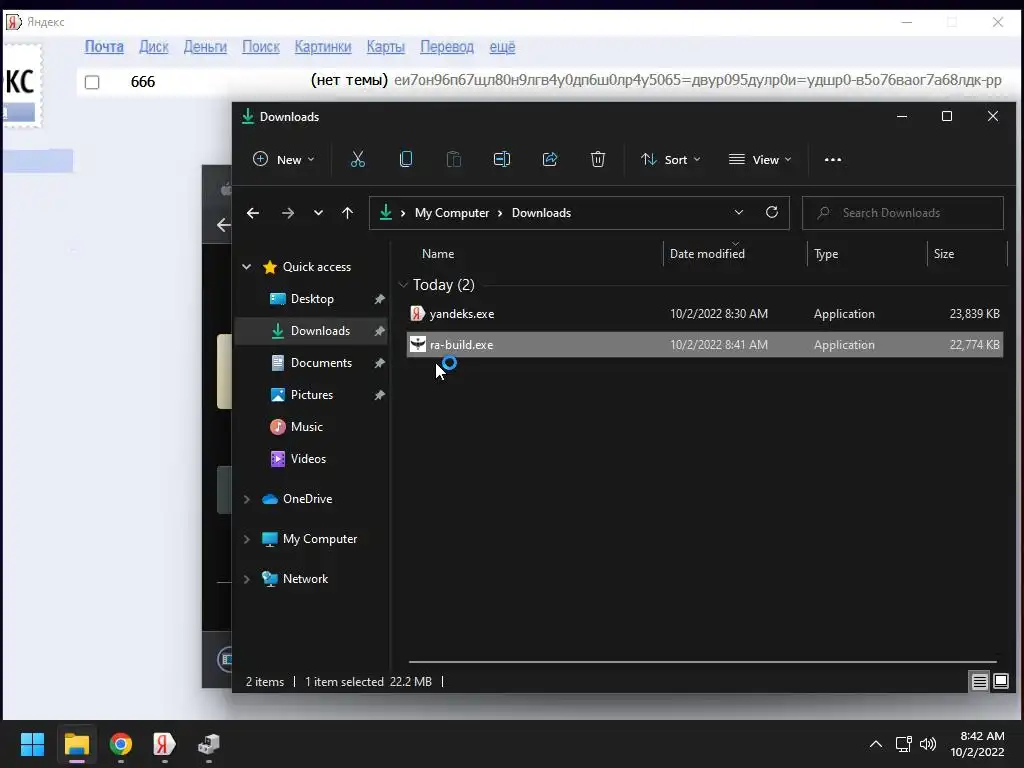1024x768 pixels.
Task: Click the Copy icon in Explorer toolbar
Action: click(x=406, y=159)
